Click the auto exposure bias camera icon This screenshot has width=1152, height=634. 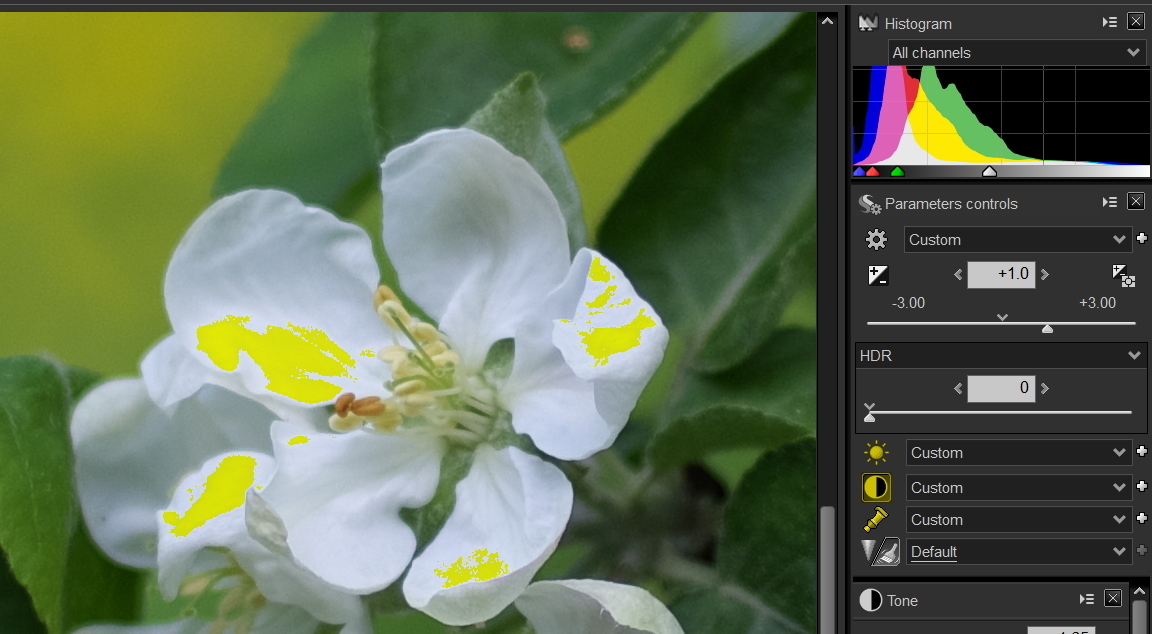click(x=1123, y=275)
